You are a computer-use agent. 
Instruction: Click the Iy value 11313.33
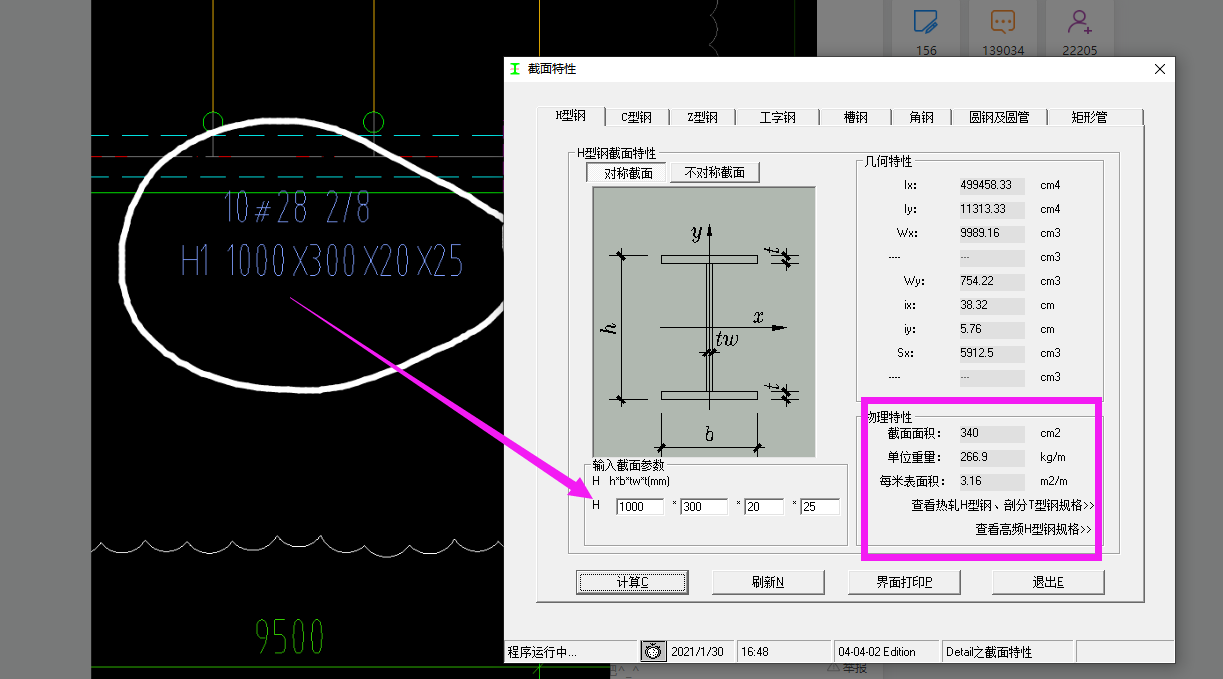(x=991, y=209)
